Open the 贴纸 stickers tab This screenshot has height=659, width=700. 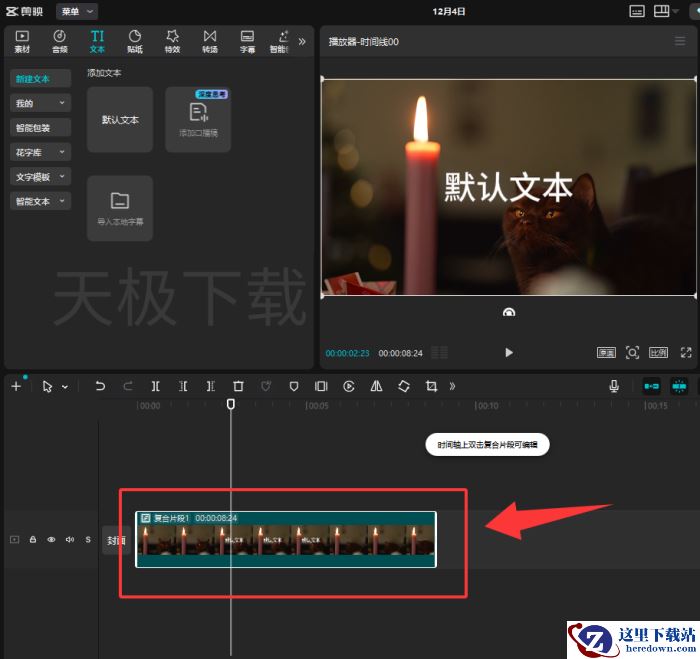(135, 42)
